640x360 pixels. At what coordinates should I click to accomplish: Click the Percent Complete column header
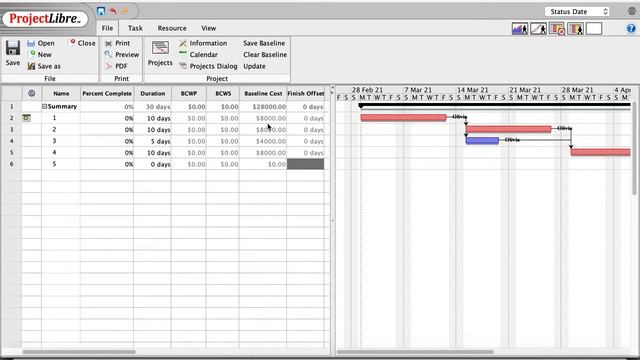tap(107, 93)
